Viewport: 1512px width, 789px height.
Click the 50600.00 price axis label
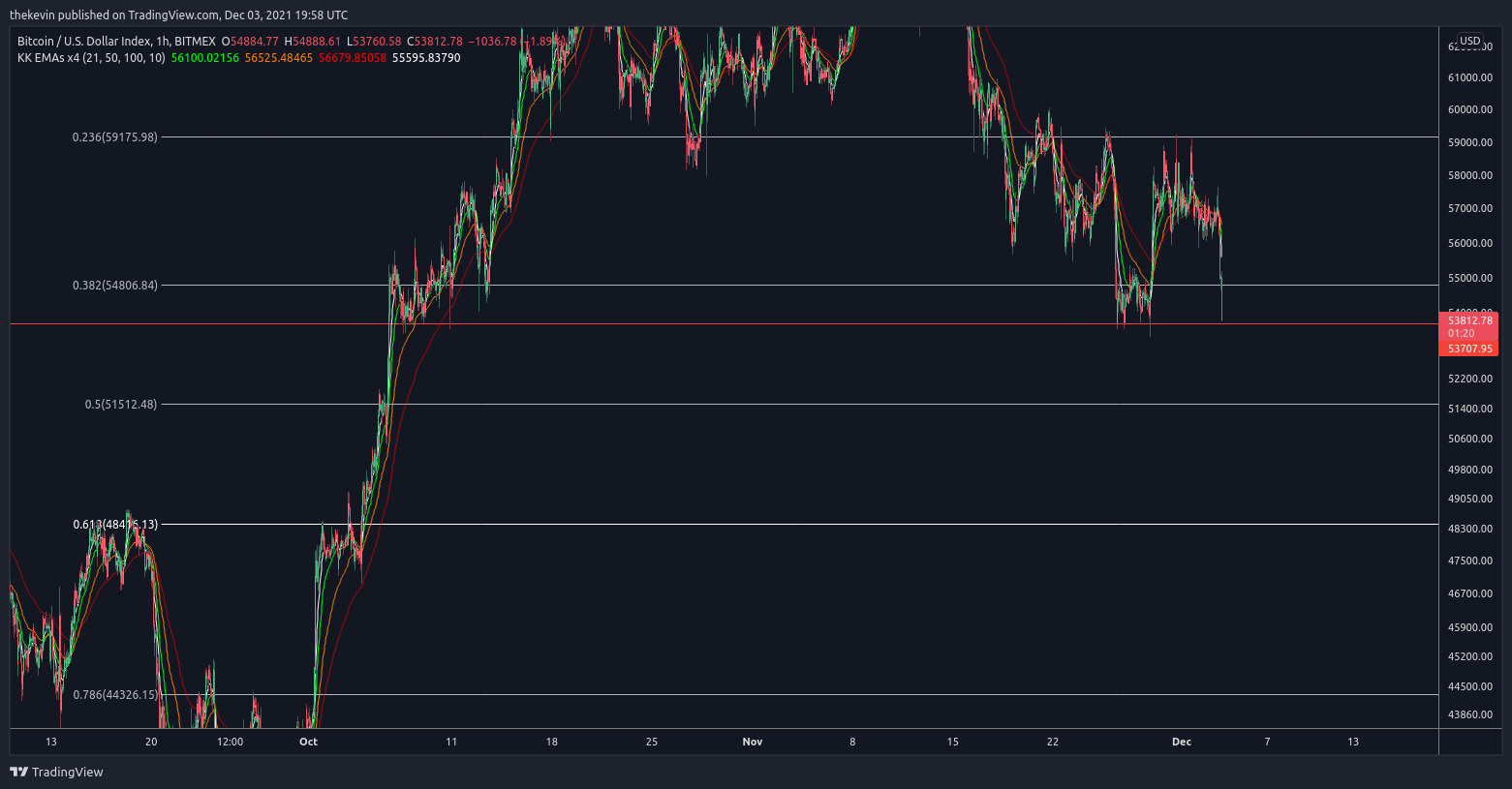pyautogui.click(x=1469, y=439)
